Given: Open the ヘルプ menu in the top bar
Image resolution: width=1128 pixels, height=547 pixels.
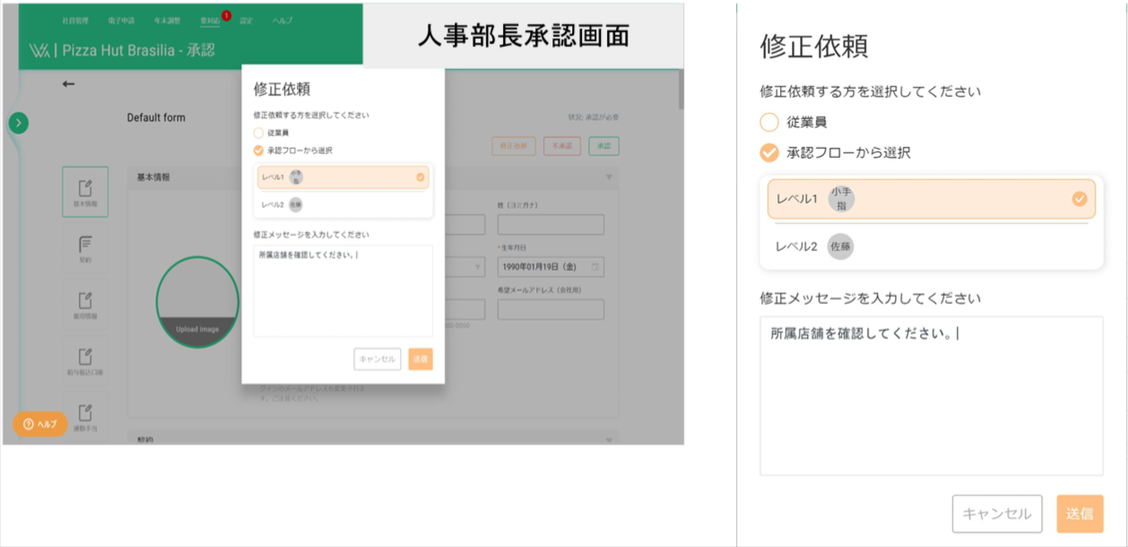Looking at the screenshot, I should (x=282, y=21).
